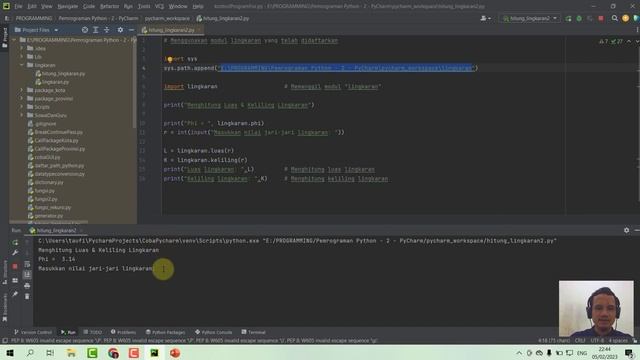
Task: Click the rerun icon in Run panel
Action: coord(15,242)
